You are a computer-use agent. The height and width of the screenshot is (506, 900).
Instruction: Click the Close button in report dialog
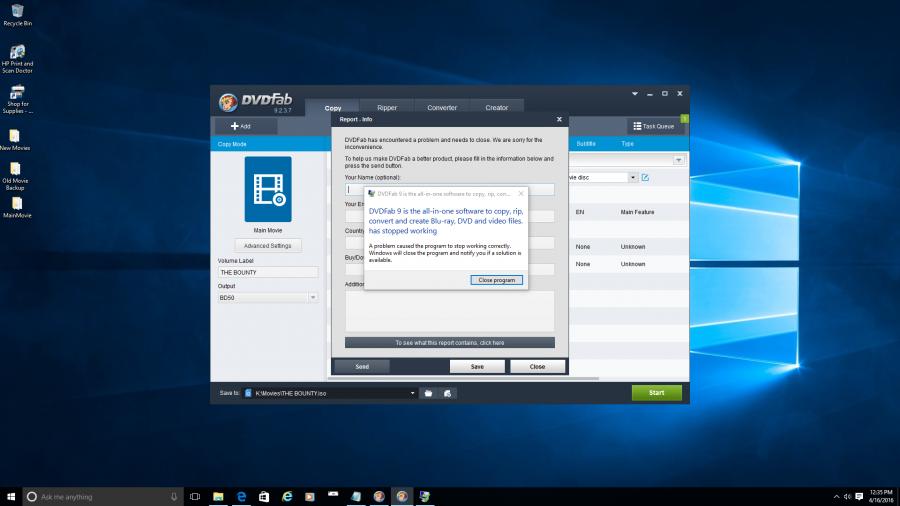(537, 366)
